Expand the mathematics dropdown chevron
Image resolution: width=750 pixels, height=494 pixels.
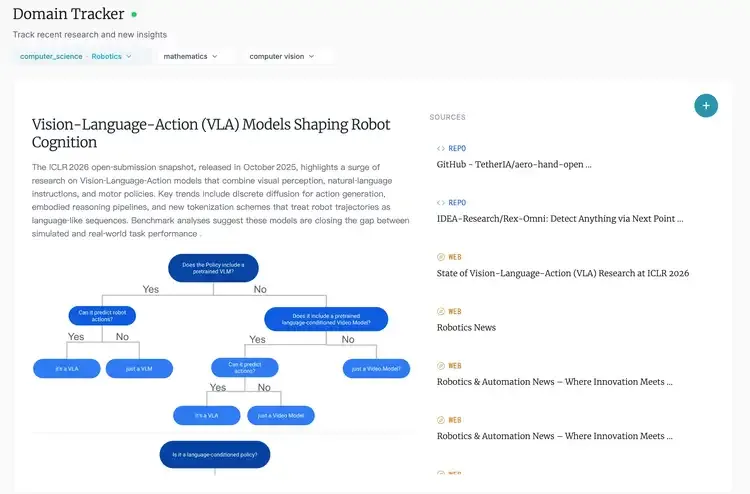[215, 57]
